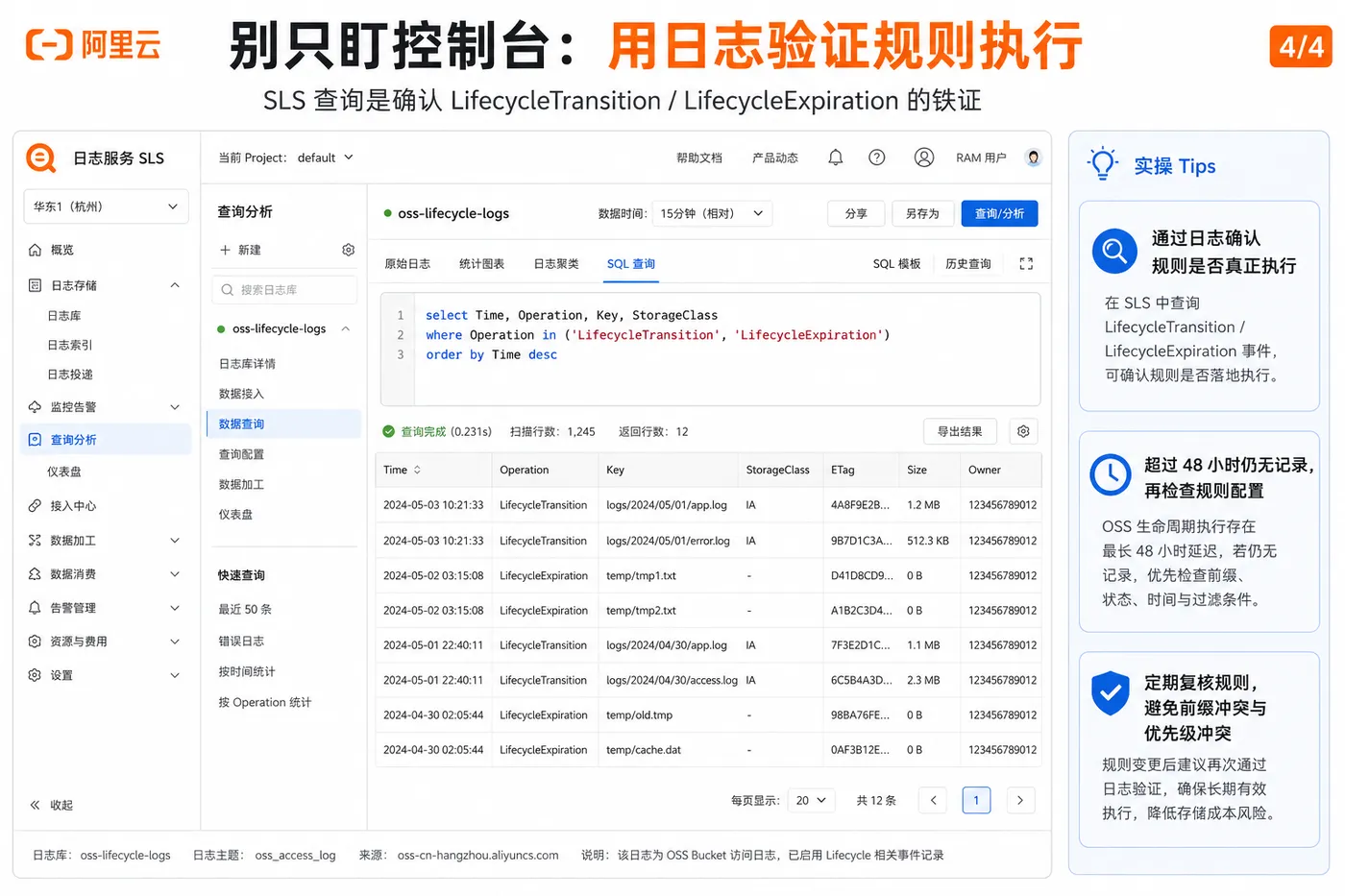Open the 历史查询 tab
This screenshot has height=896, width=1345.
967,264
